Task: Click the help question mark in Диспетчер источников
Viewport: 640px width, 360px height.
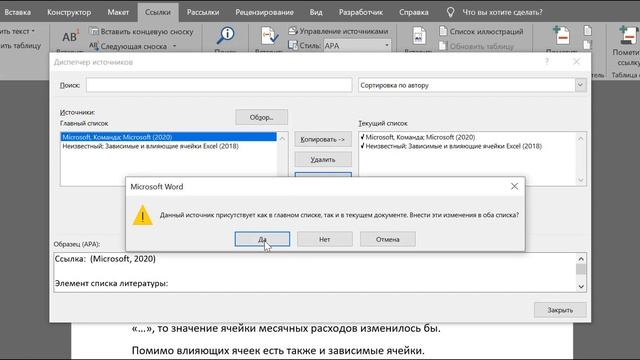Action: click(x=547, y=62)
